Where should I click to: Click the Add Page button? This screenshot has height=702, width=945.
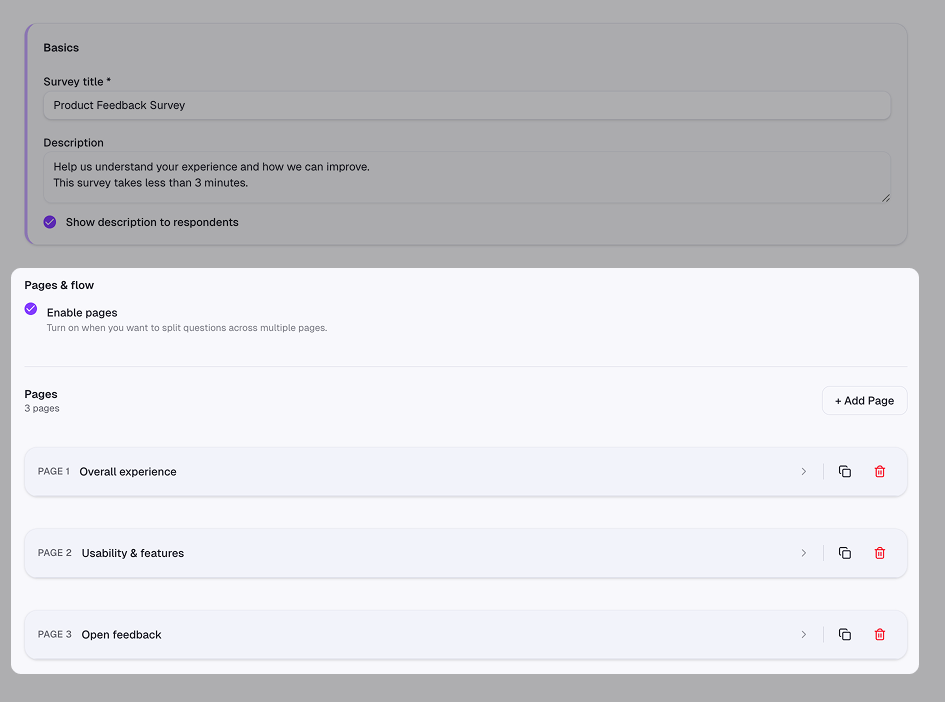click(x=864, y=400)
